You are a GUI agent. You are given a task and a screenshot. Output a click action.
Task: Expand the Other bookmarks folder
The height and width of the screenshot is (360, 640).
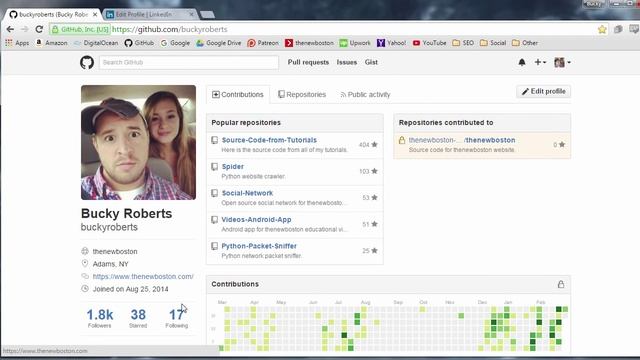pos(525,43)
